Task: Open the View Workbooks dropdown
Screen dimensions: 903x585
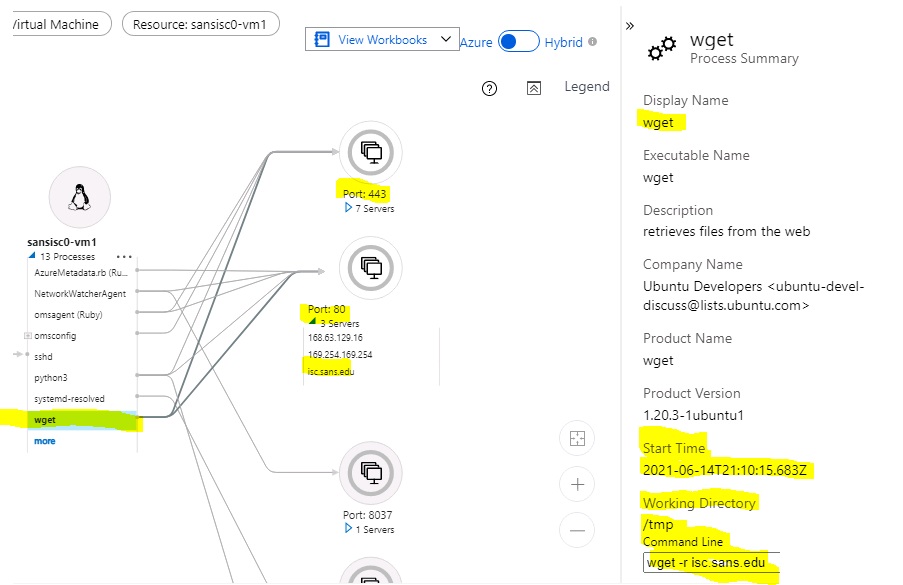Action: point(382,39)
